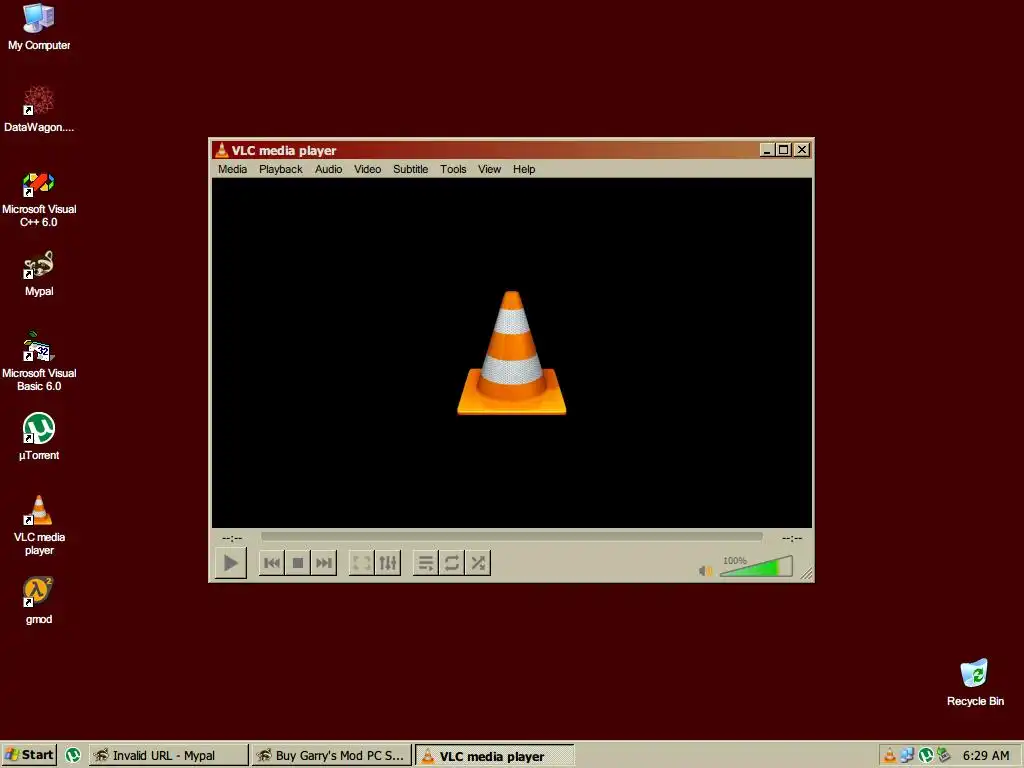Select VLC media player desktop shortcut

pyautogui.click(x=39, y=526)
